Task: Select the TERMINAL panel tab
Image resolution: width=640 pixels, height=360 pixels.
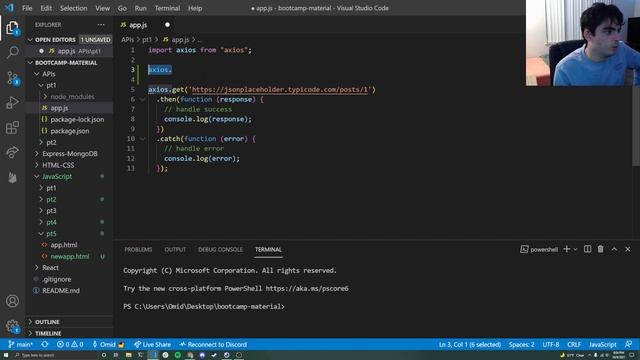Action: 268,249
